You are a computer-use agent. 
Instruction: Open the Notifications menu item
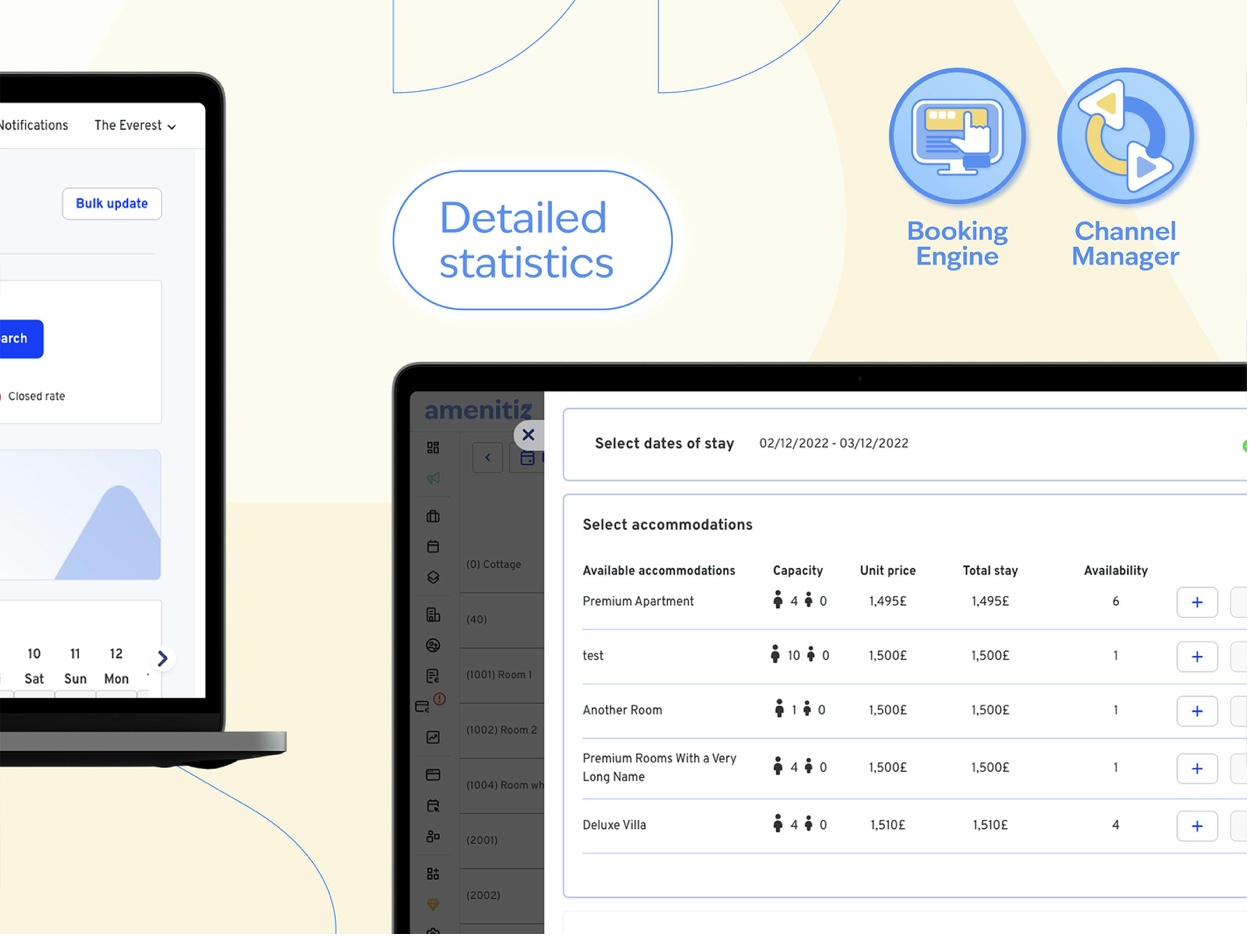pos(34,127)
